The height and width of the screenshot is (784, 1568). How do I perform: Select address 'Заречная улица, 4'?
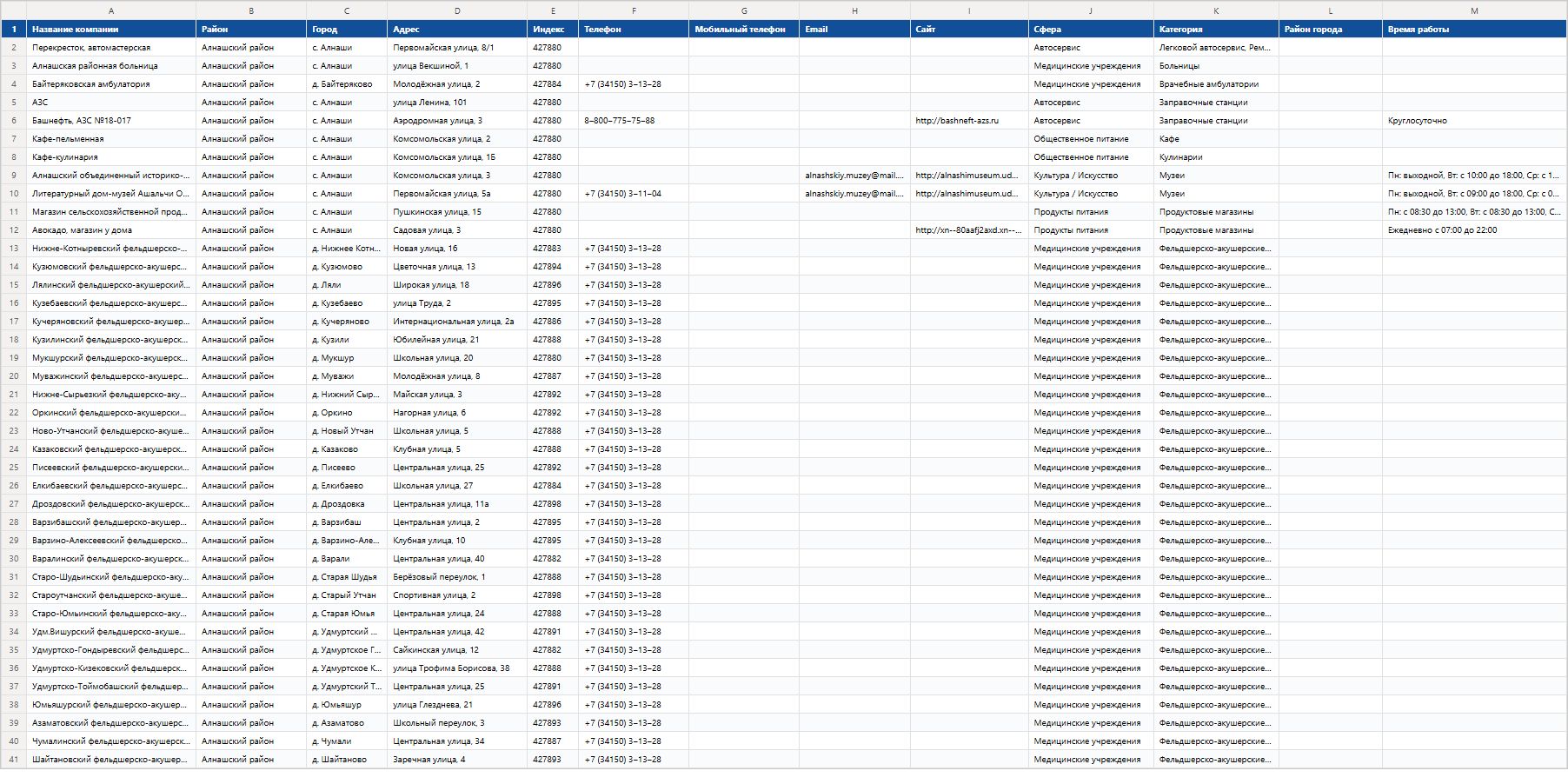tap(457, 760)
